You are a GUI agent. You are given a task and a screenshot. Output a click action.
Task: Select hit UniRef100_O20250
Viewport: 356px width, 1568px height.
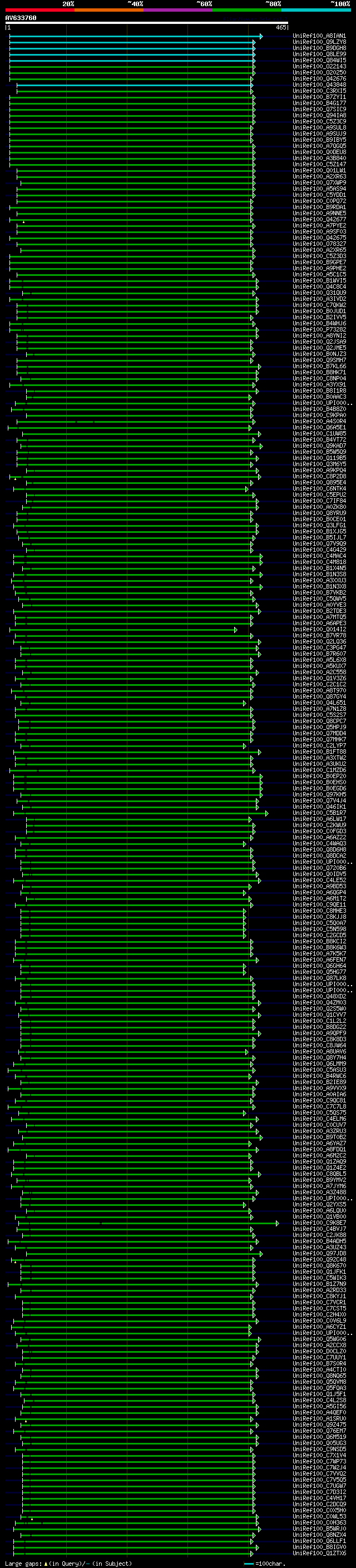[319, 72]
